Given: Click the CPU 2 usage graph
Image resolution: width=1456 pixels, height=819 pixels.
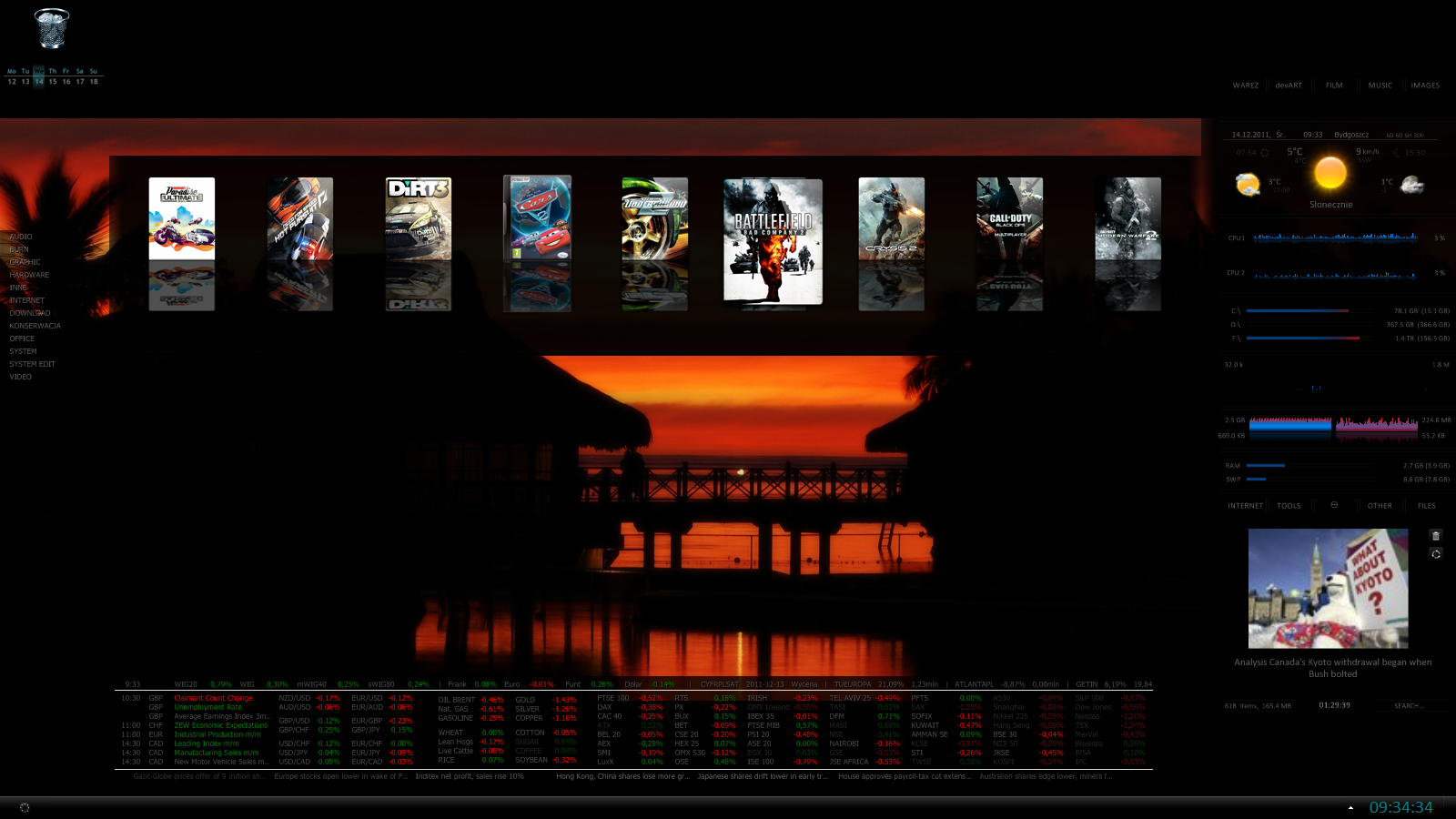Looking at the screenshot, I should pos(1335,273).
